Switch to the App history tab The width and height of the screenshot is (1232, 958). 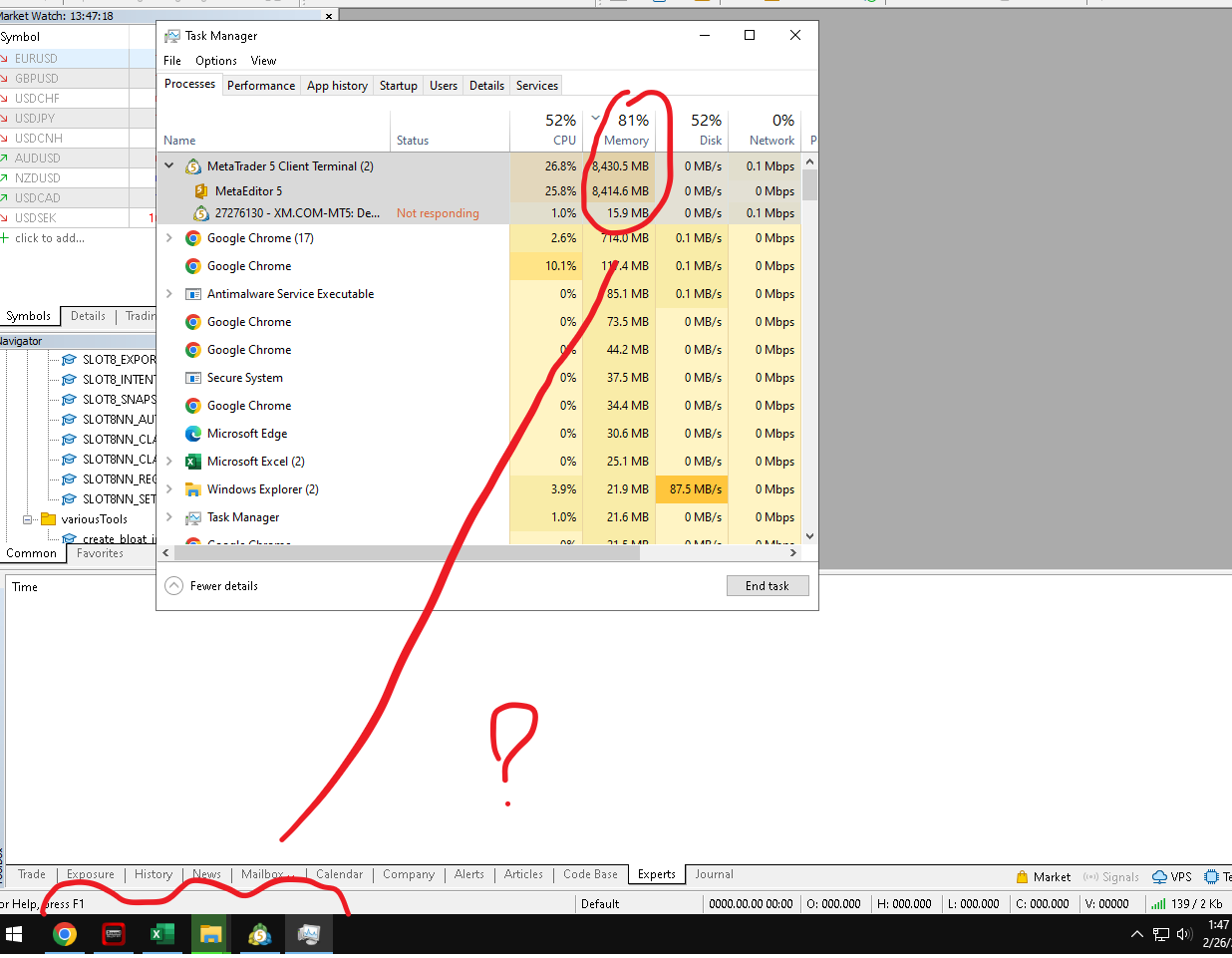[337, 86]
